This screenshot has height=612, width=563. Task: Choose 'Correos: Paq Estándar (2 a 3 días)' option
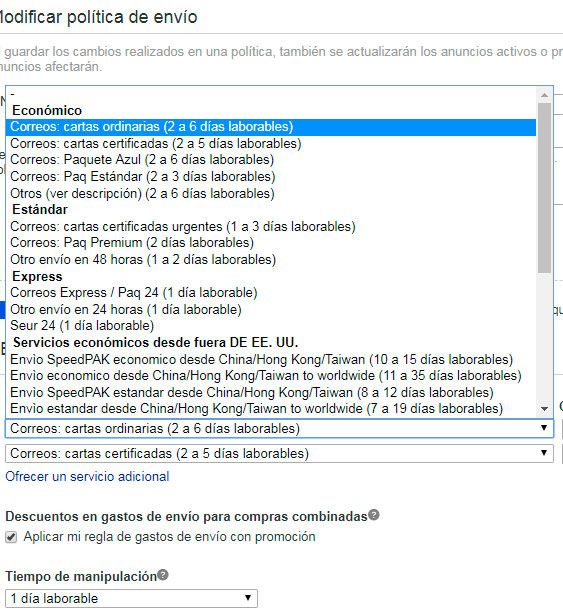click(271, 176)
